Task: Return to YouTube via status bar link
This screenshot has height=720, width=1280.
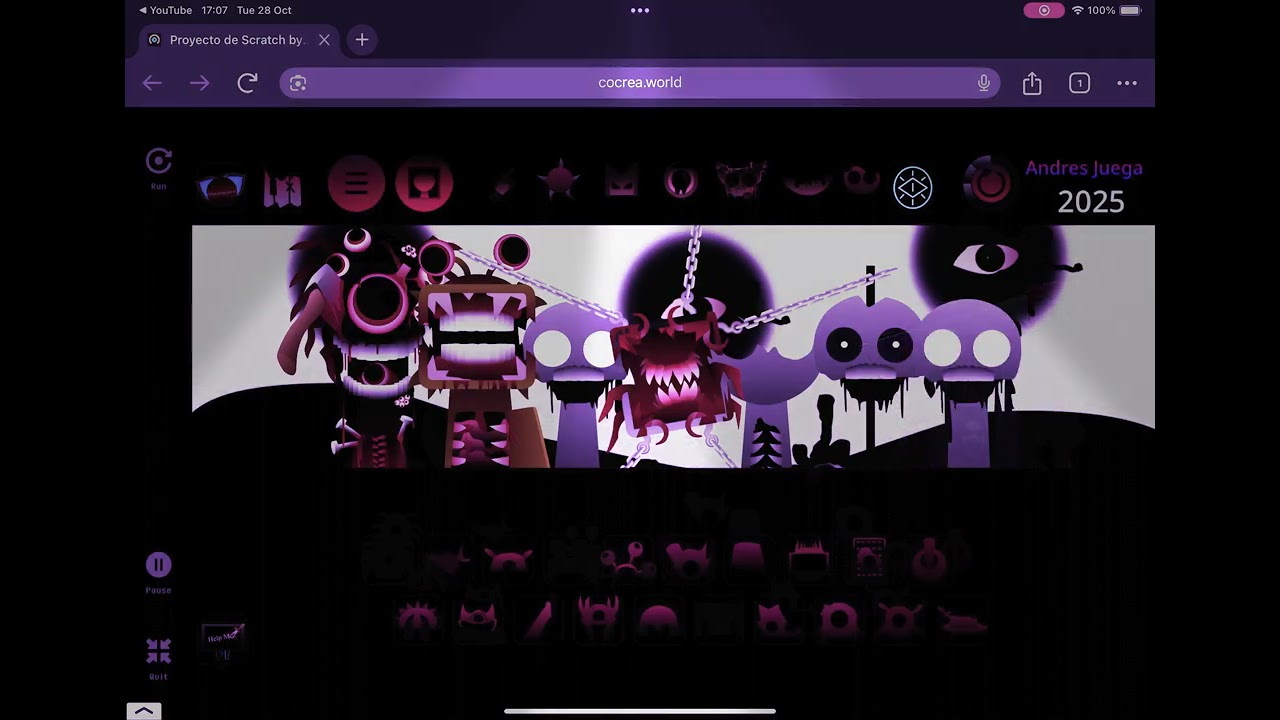Action: click(166, 10)
